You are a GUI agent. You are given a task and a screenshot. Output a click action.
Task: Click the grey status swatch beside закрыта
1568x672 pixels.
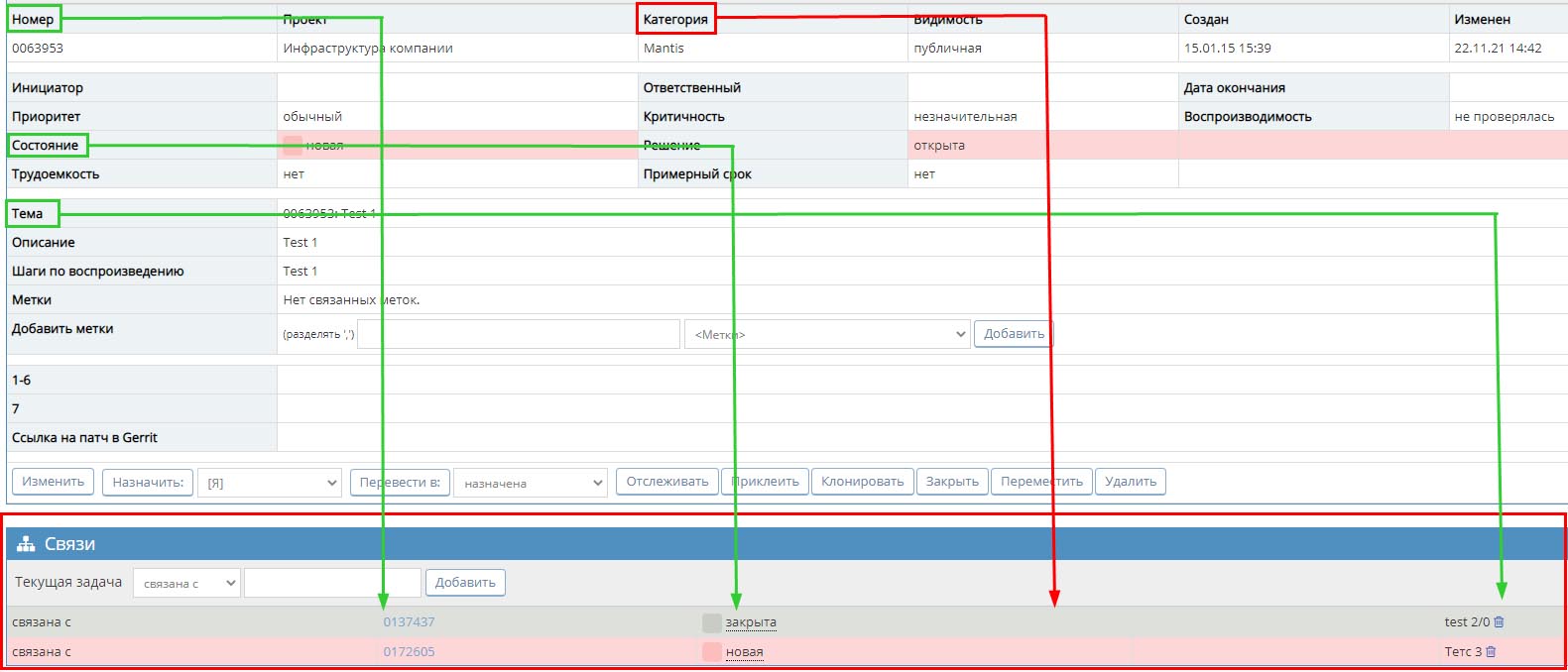[711, 622]
